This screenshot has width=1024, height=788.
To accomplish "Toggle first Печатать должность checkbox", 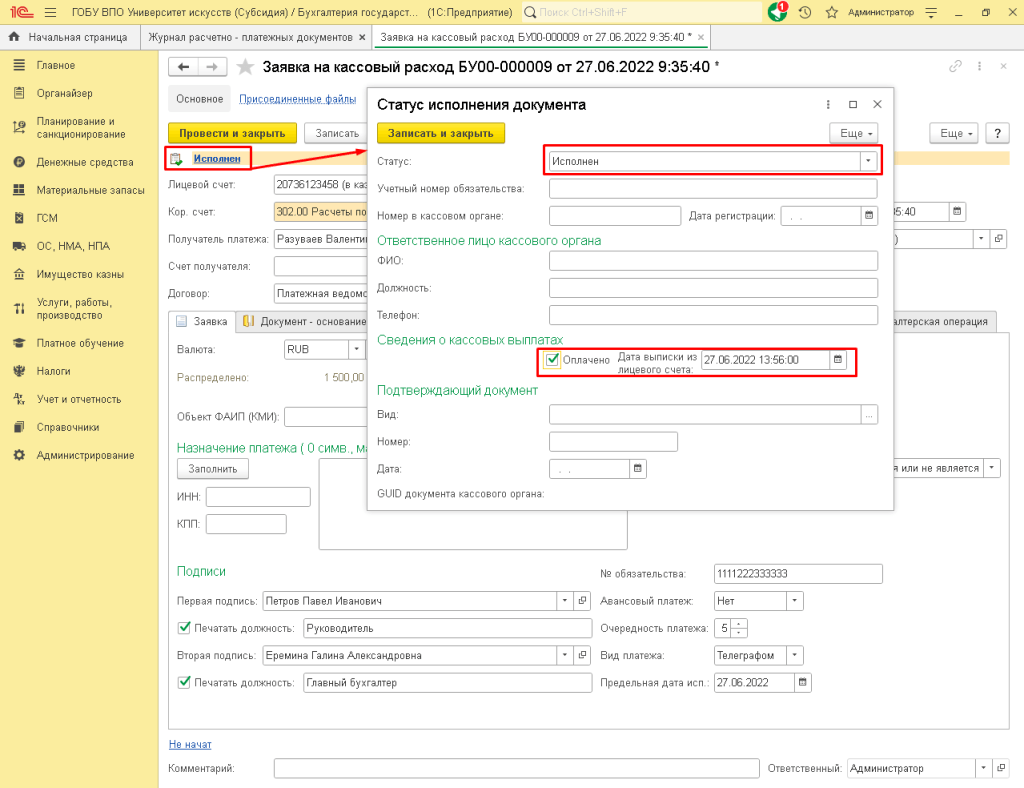I will coord(183,628).
